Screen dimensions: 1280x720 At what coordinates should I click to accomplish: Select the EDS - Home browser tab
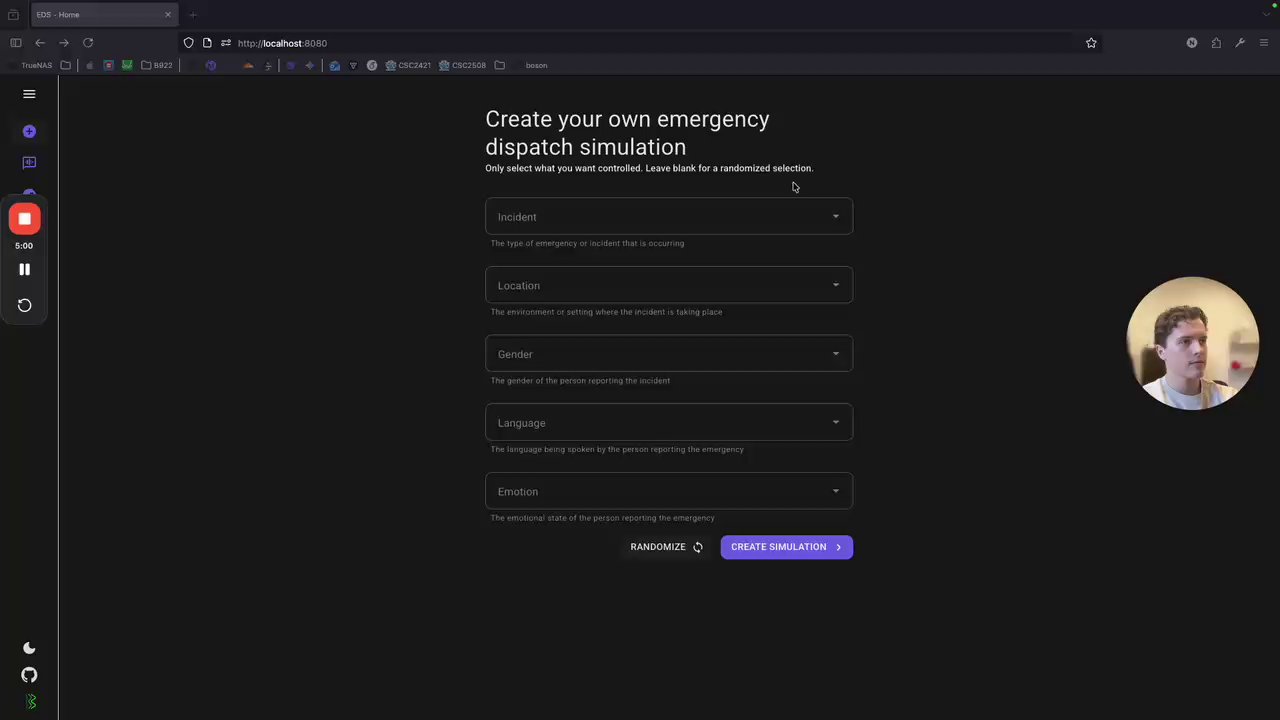pyautogui.click(x=100, y=15)
